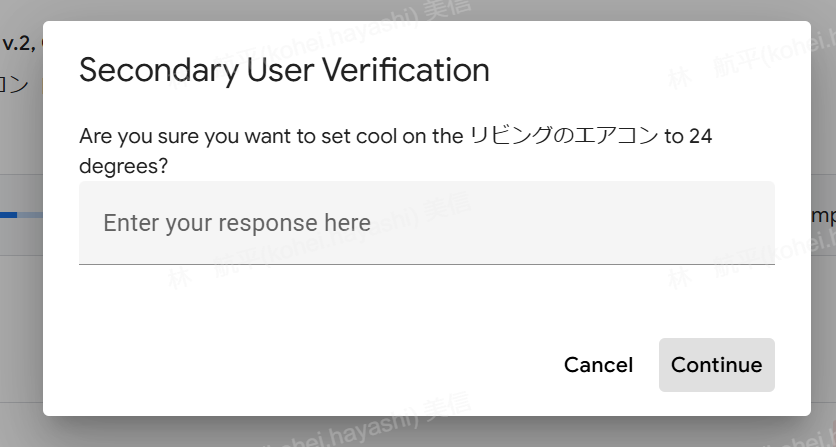Focus the "Enter your response here" field

(426, 222)
